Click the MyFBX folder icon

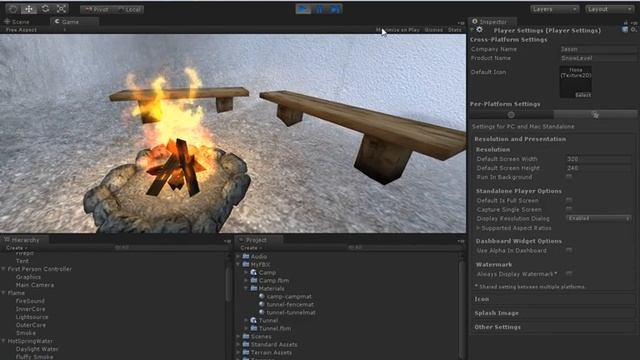246,264
